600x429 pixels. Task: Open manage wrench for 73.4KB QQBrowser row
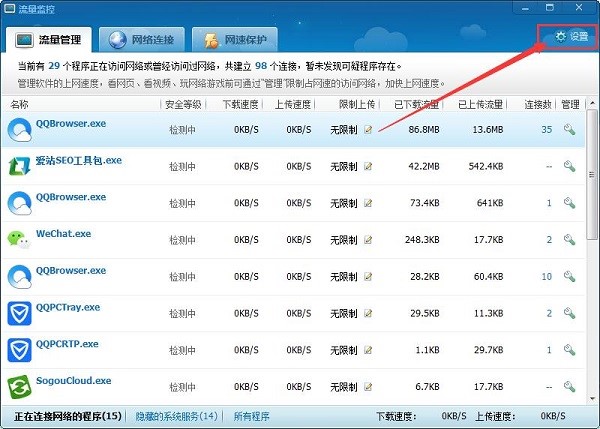(x=569, y=203)
